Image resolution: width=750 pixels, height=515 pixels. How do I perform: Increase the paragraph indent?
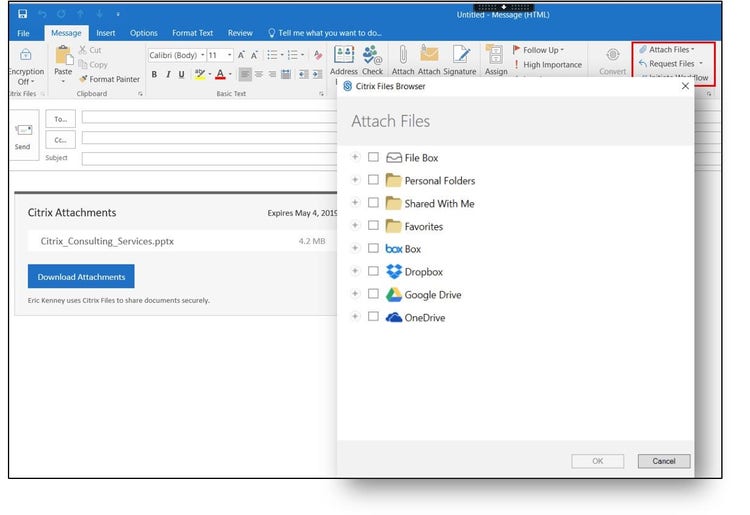click(x=317, y=74)
